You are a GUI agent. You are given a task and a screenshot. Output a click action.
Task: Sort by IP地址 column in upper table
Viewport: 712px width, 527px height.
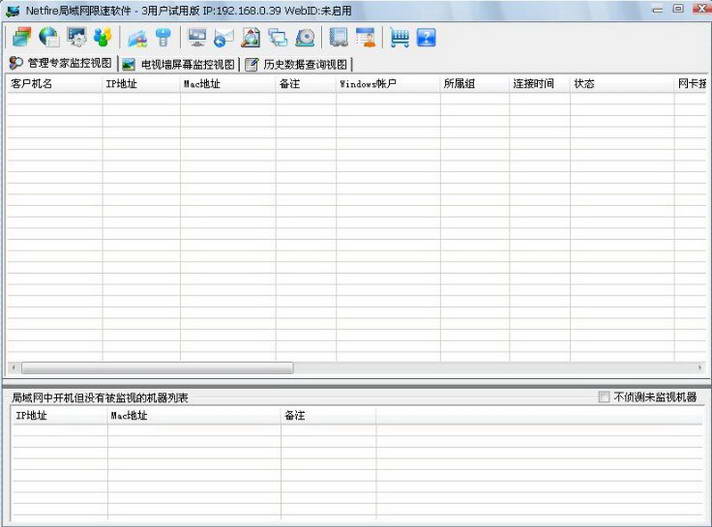coord(141,84)
